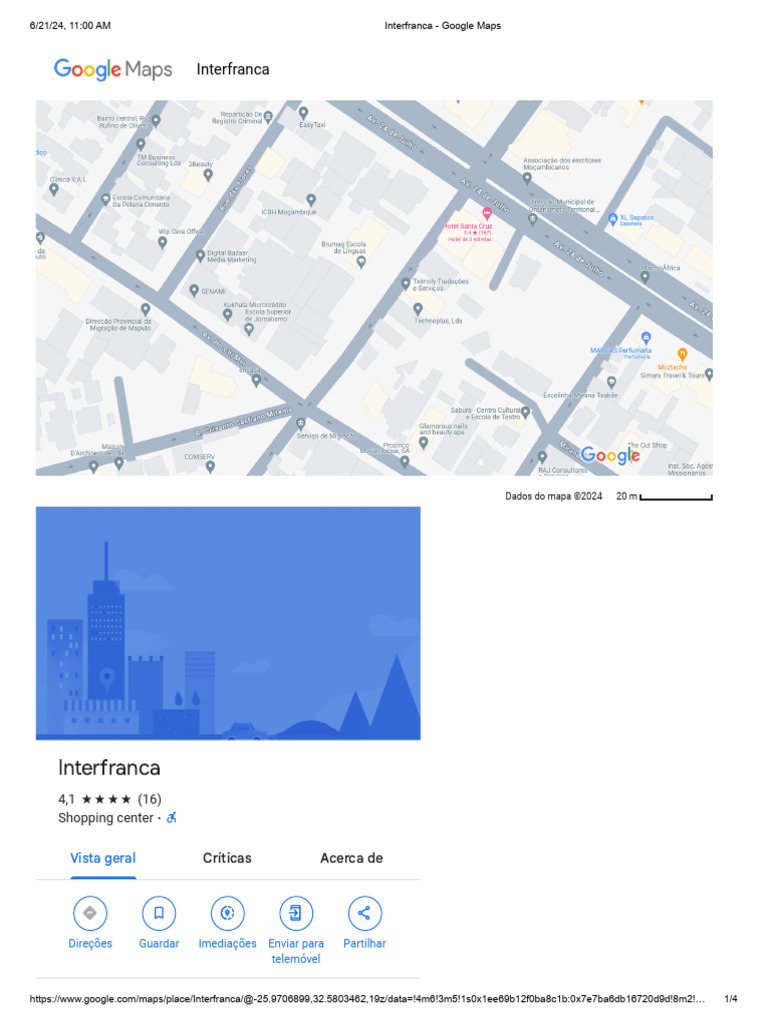Click the (16) review count
Viewport: 768px width, 1024px height.
[x=150, y=799]
